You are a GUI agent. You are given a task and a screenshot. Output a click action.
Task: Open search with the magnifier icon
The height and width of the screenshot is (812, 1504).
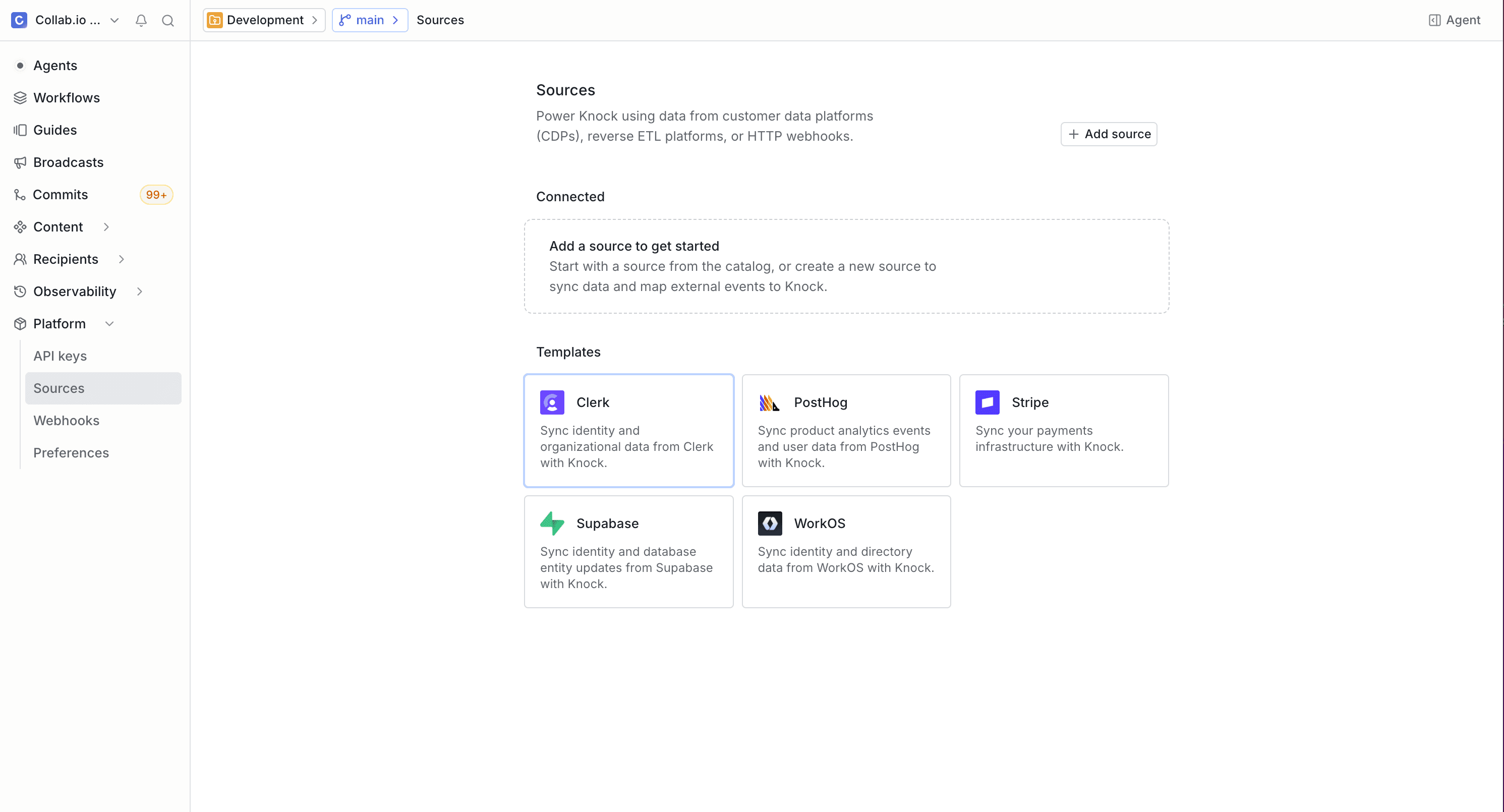coord(167,20)
